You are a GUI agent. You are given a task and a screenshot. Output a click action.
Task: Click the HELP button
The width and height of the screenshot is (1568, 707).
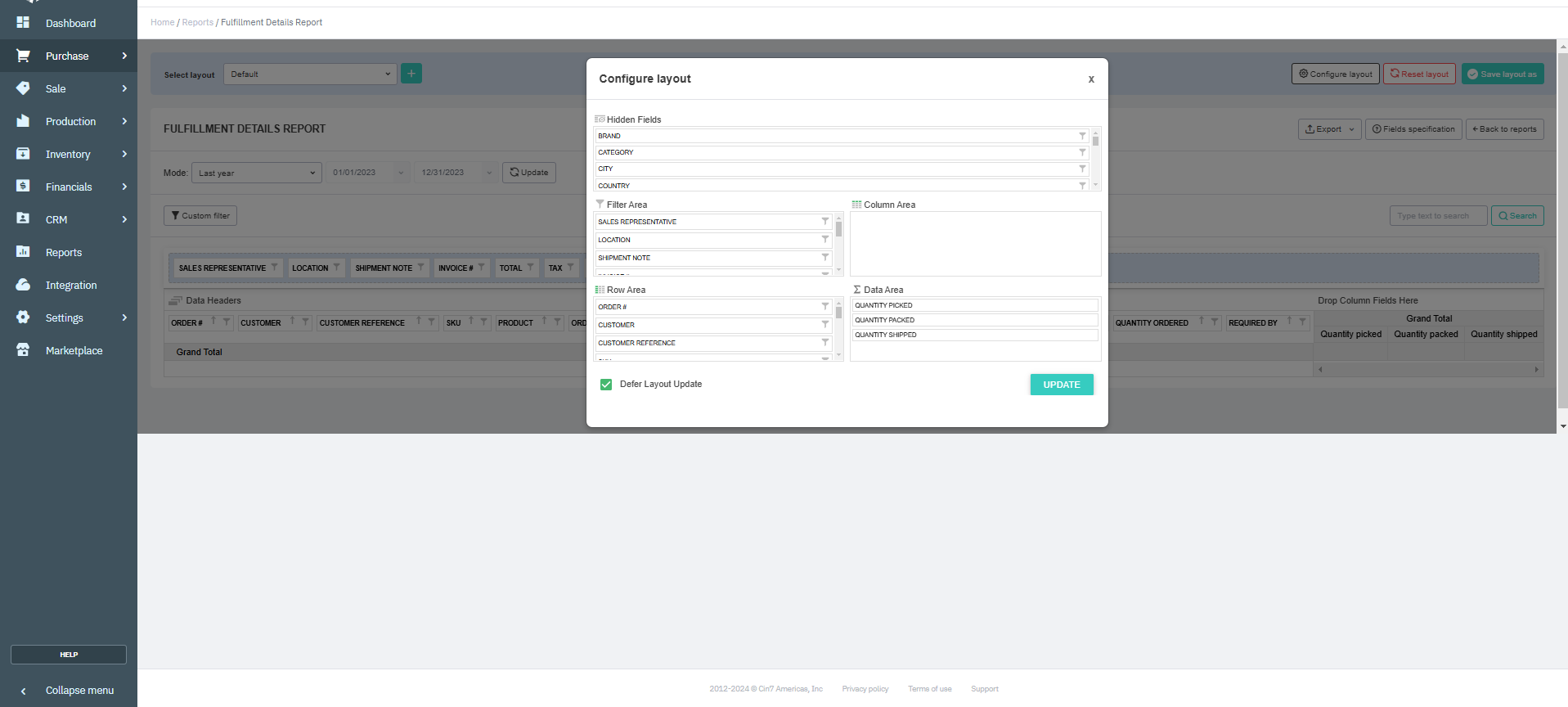[x=69, y=655]
